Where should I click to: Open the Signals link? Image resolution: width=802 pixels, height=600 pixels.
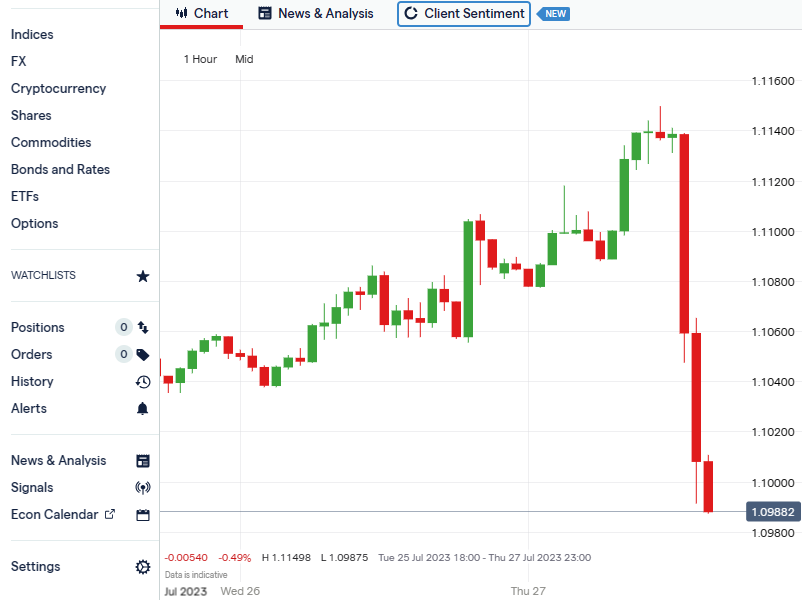(32, 487)
